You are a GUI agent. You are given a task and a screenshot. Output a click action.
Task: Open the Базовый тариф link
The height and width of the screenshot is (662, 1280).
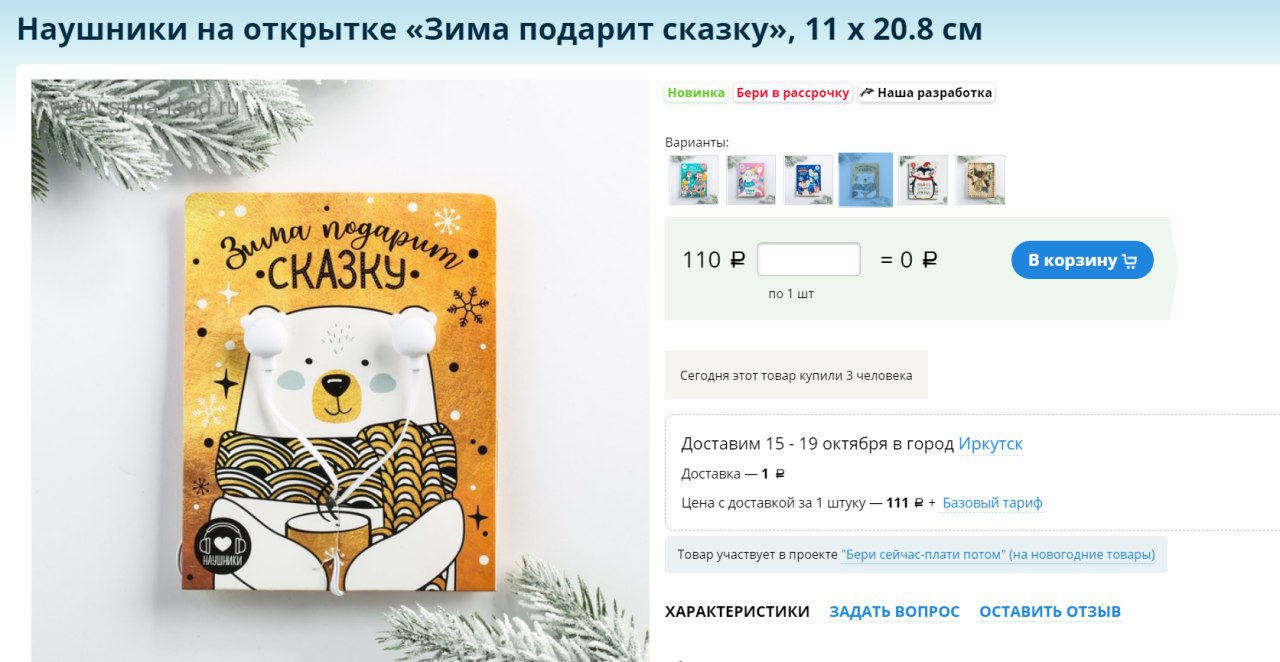992,503
